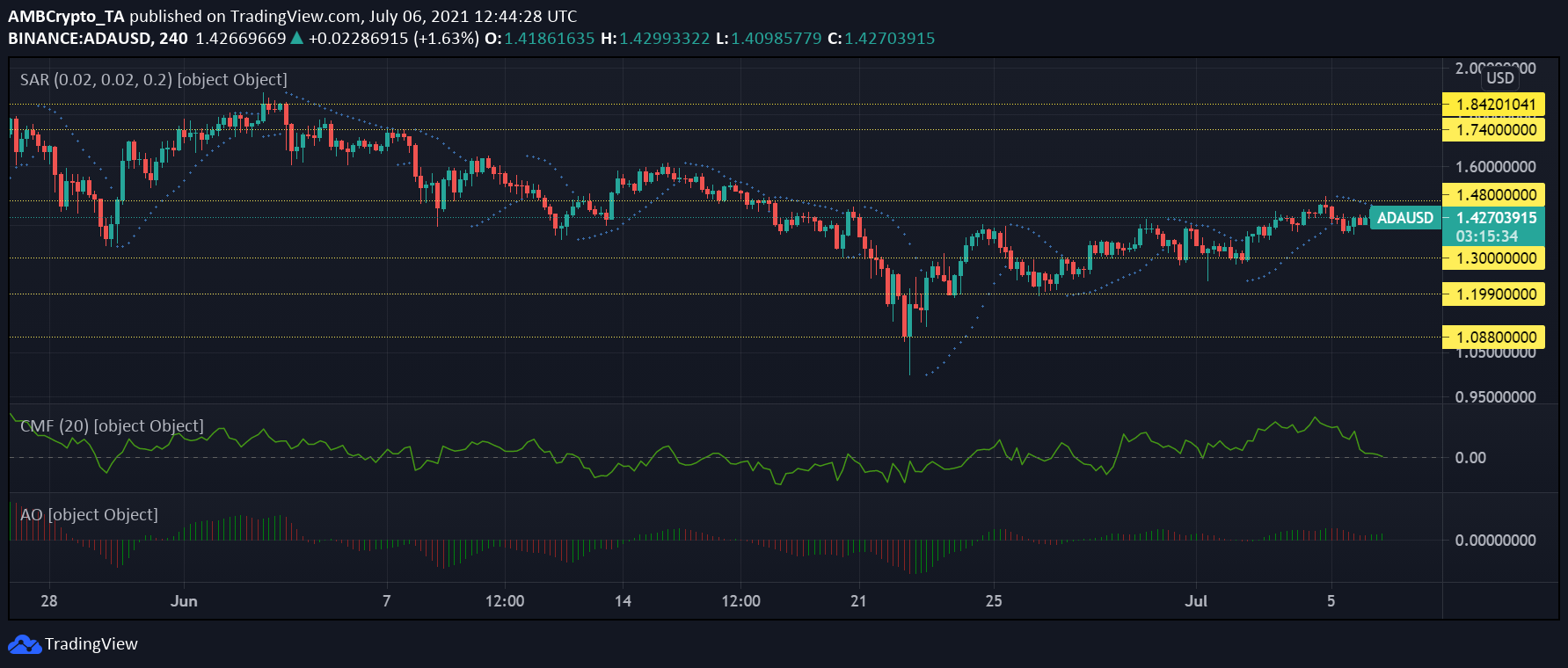The width and height of the screenshot is (1568, 668).
Task: Click the 28 date label on time axis
Action: [49, 601]
